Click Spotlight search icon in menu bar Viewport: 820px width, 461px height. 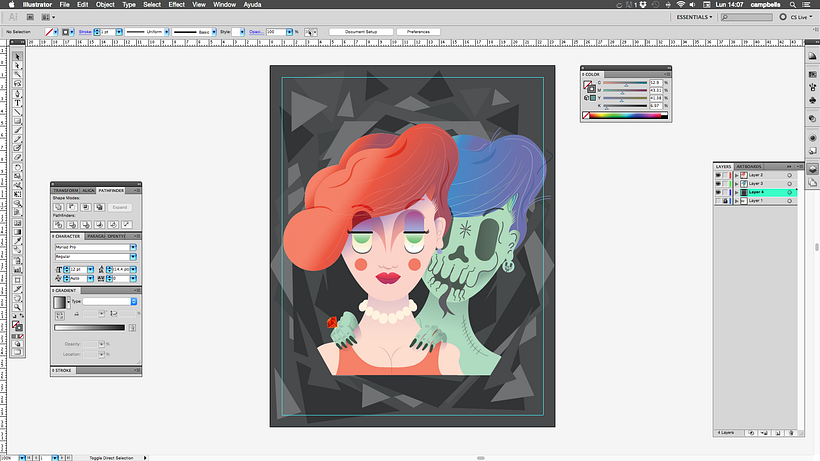[793, 5]
